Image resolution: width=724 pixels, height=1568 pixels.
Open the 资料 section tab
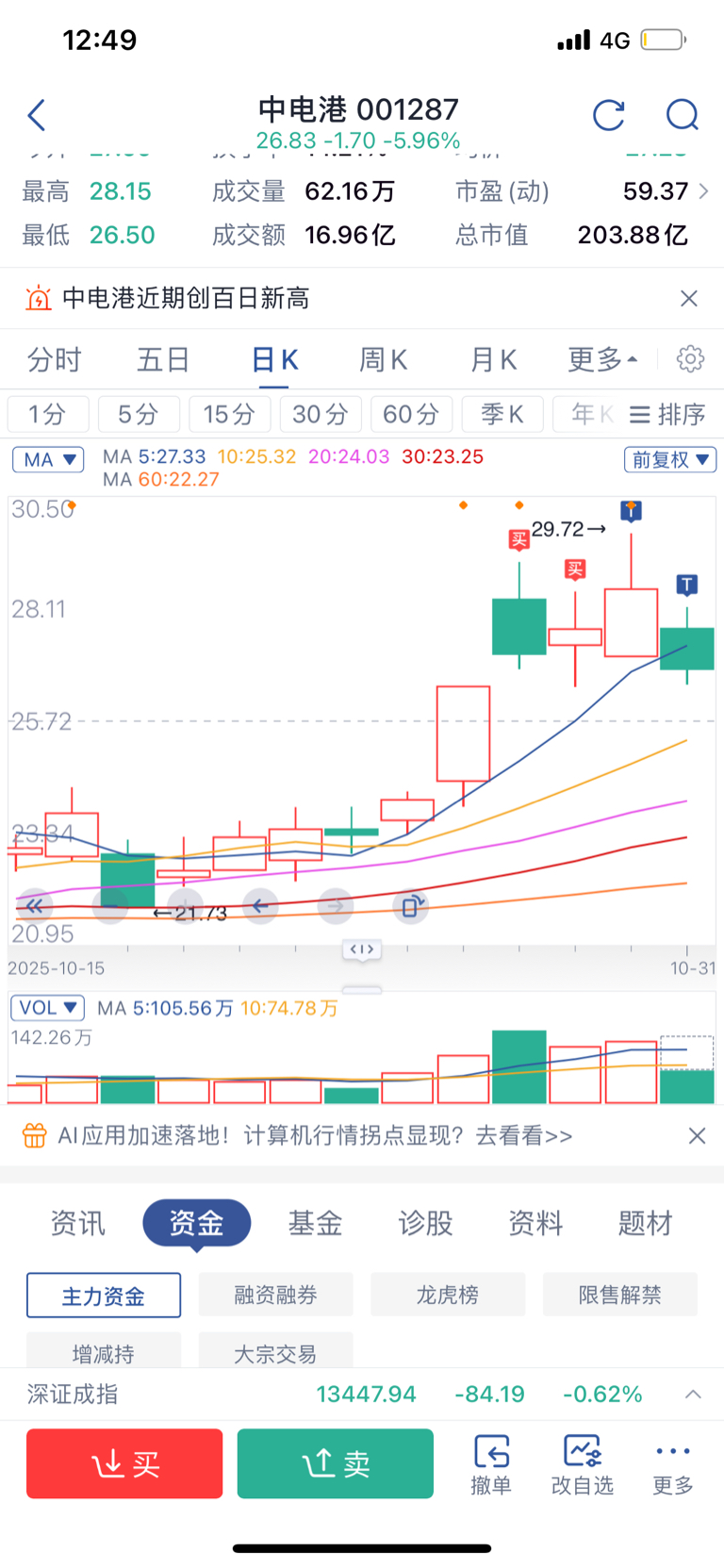[x=535, y=1223]
